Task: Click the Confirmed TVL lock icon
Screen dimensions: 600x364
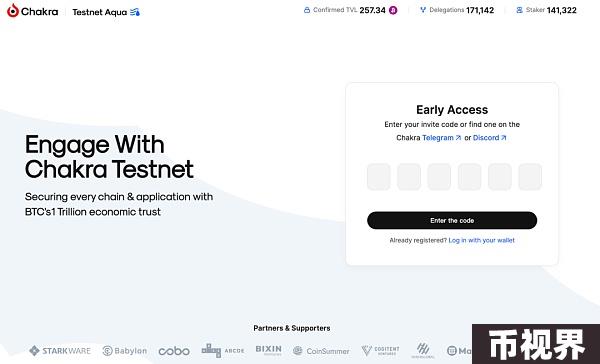Action: 307,10
